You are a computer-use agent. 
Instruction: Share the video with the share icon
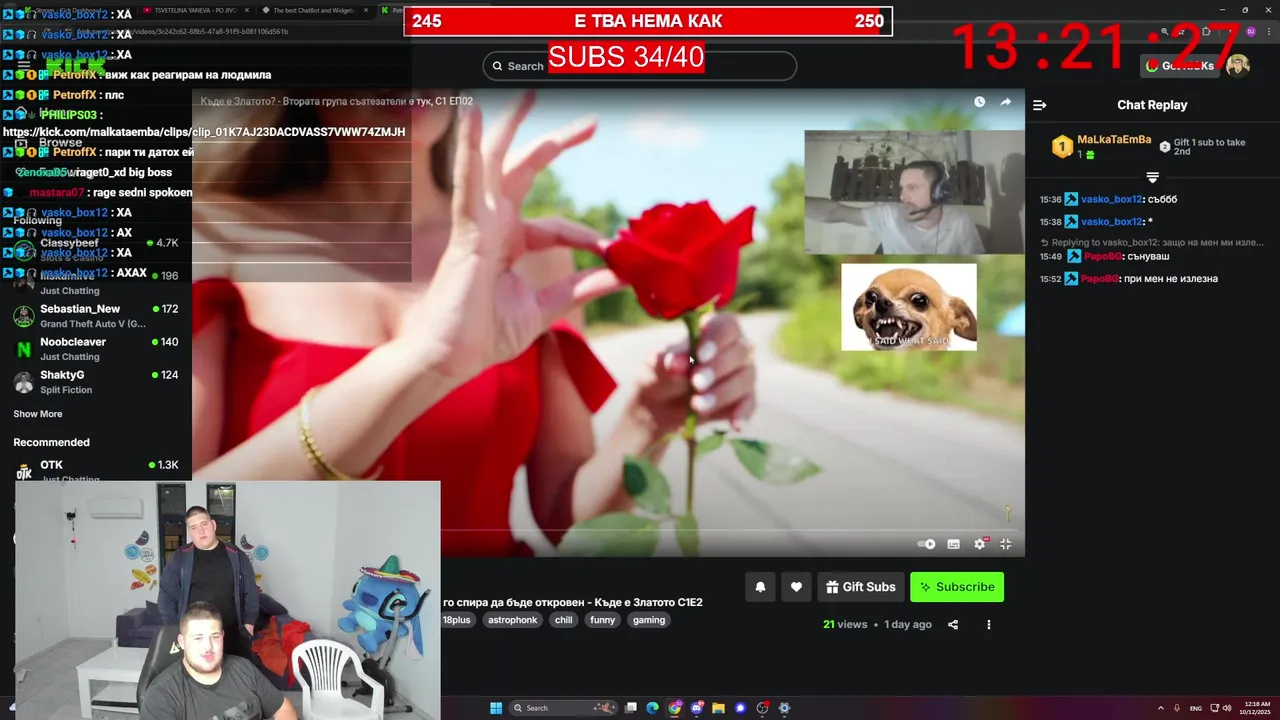[953, 625]
